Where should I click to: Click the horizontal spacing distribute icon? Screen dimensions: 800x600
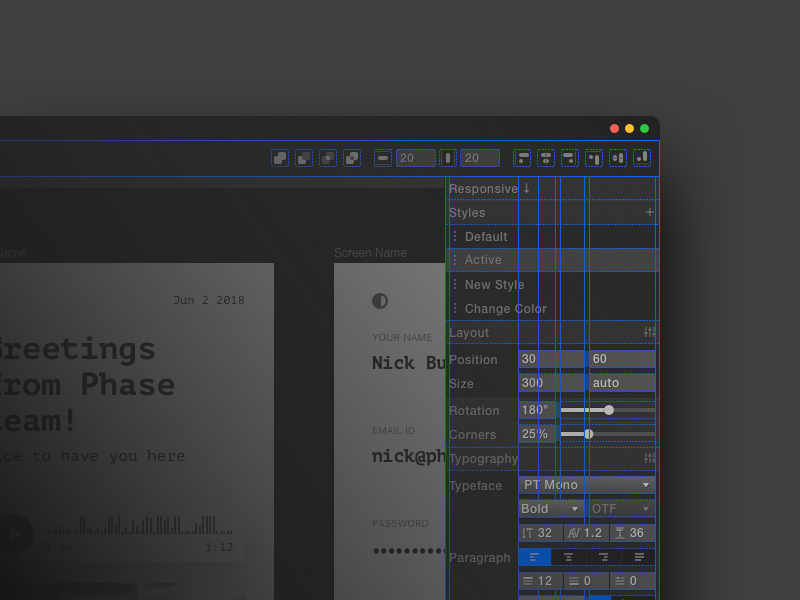pyautogui.click(x=383, y=158)
